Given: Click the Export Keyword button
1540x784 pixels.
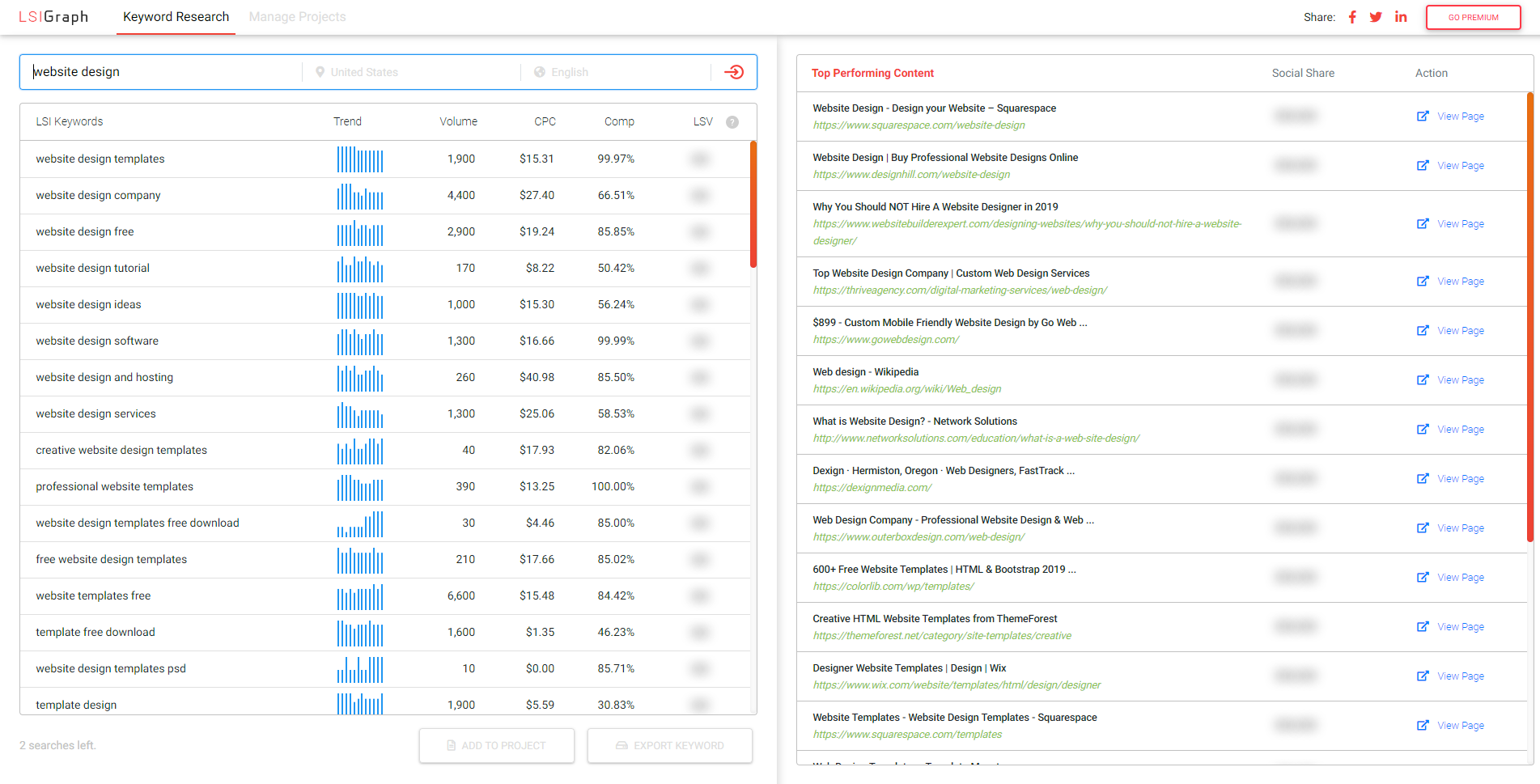Looking at the screenshot, I should tap(670, 745).
